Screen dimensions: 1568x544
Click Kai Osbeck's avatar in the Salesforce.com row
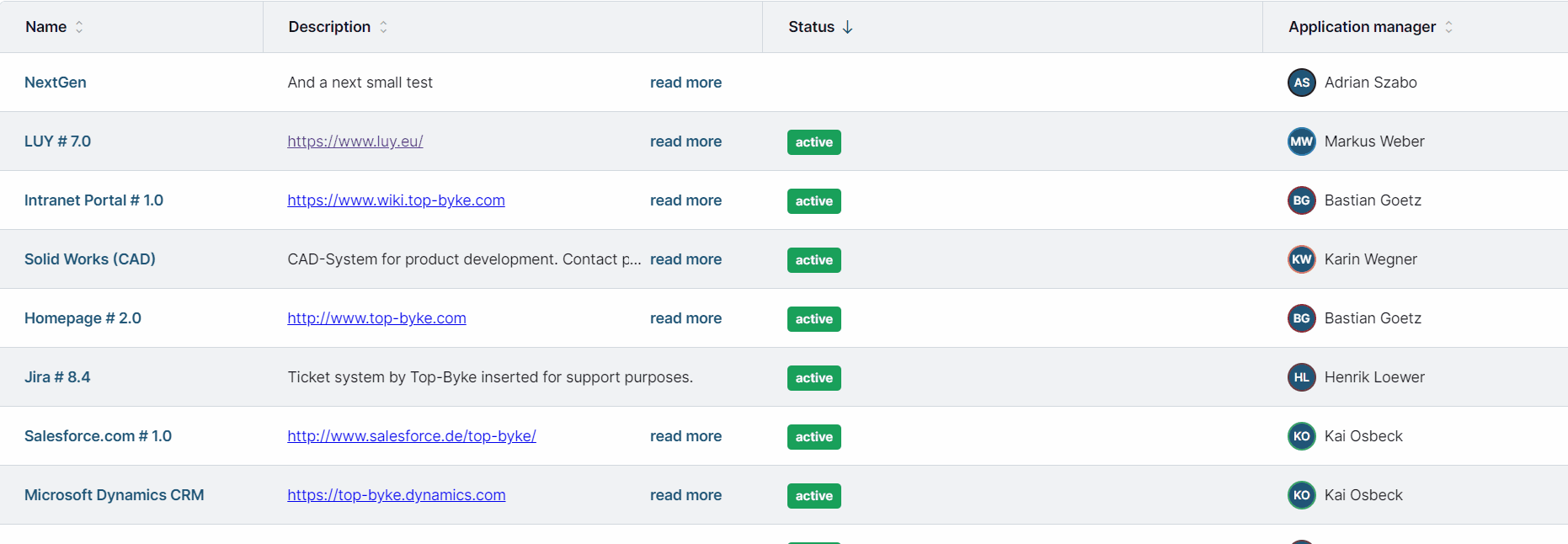click(x=1301, y=436)
